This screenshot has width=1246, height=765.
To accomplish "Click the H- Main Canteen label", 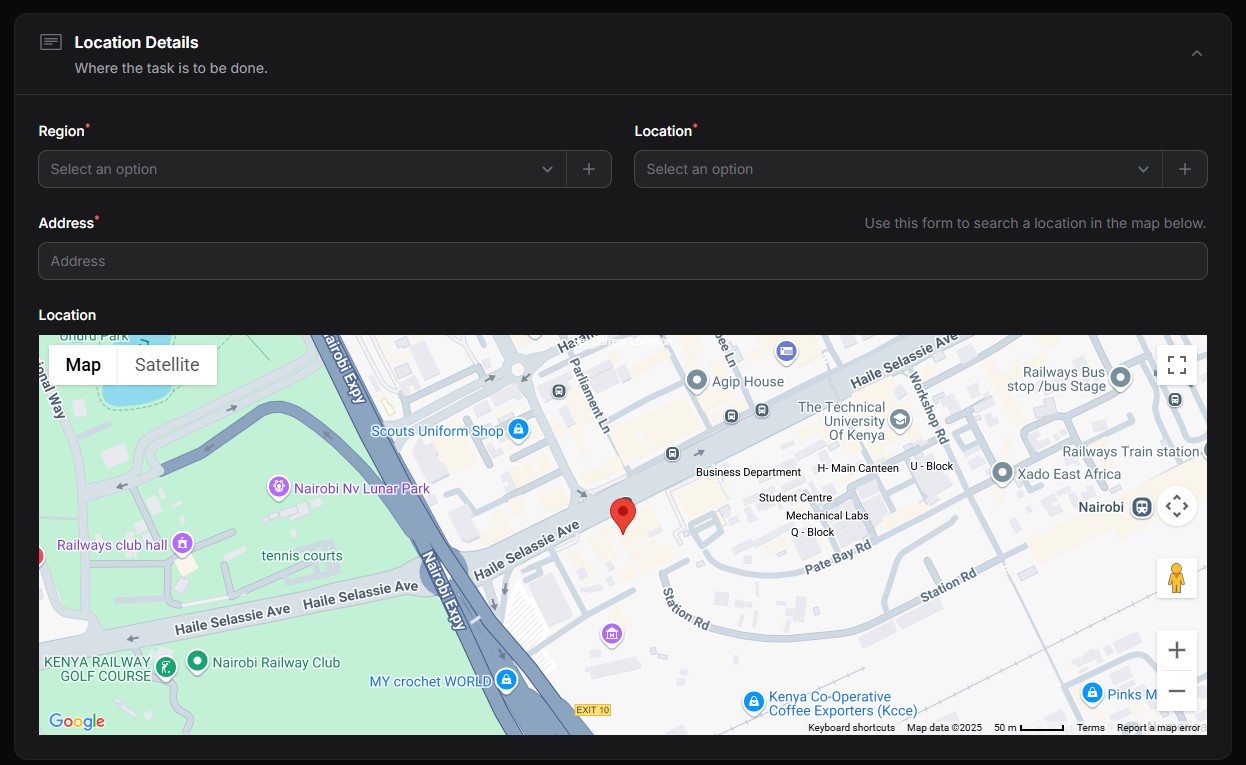I will click(x=858, y=467).
